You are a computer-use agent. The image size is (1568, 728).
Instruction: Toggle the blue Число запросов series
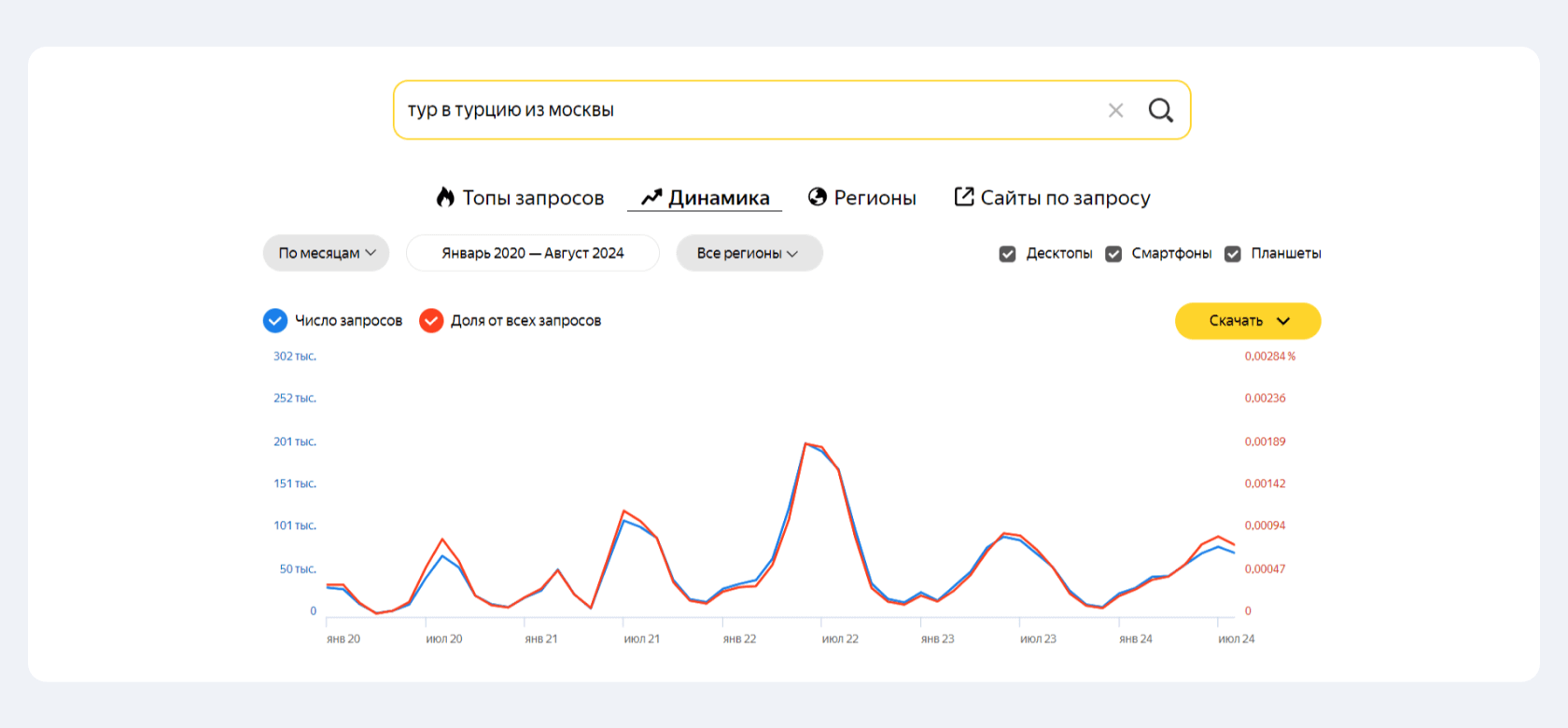(x=275, y=321)
